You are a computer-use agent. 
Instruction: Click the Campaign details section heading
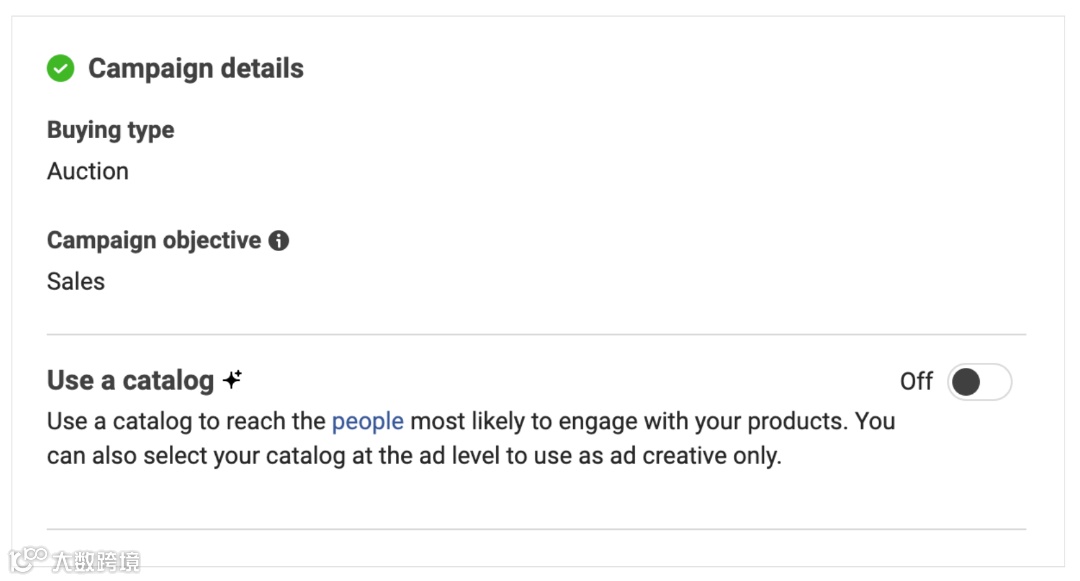pyautogui.click(x=196, y=69)
